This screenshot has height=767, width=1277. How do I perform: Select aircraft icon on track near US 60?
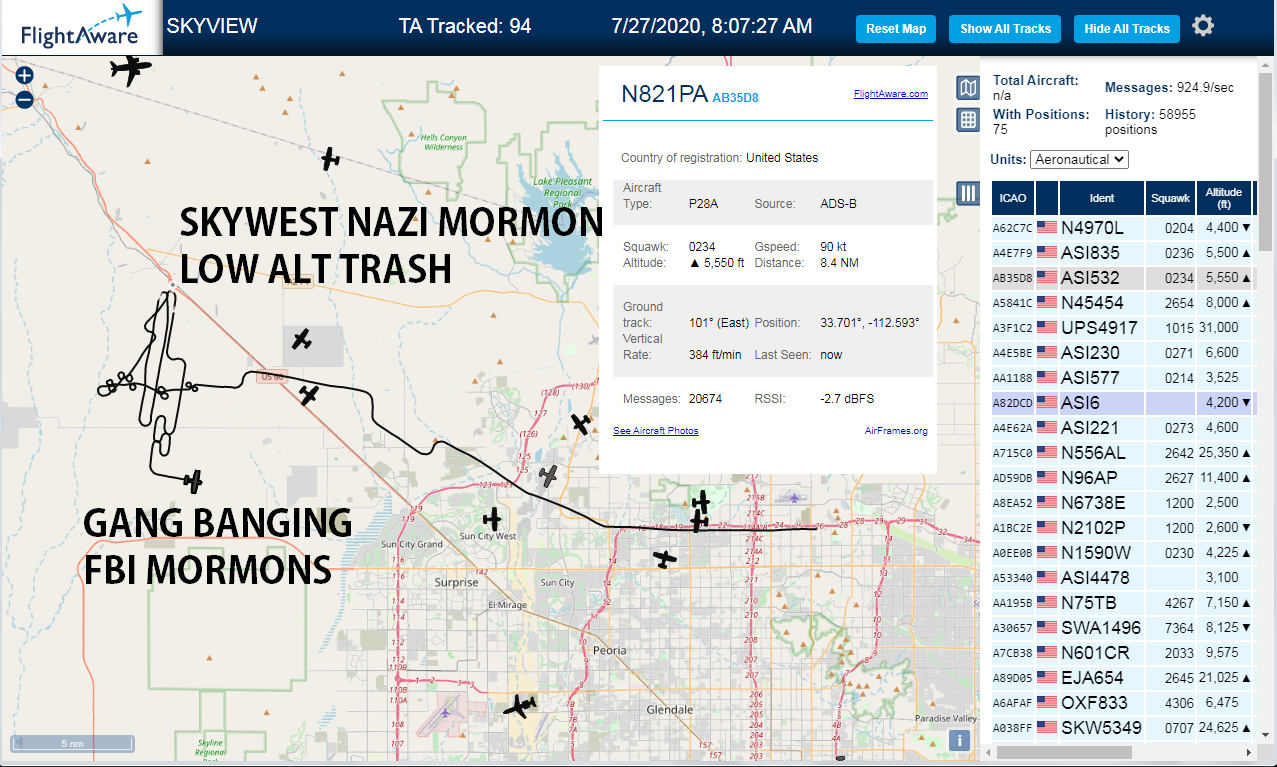[x=309, y=395]
